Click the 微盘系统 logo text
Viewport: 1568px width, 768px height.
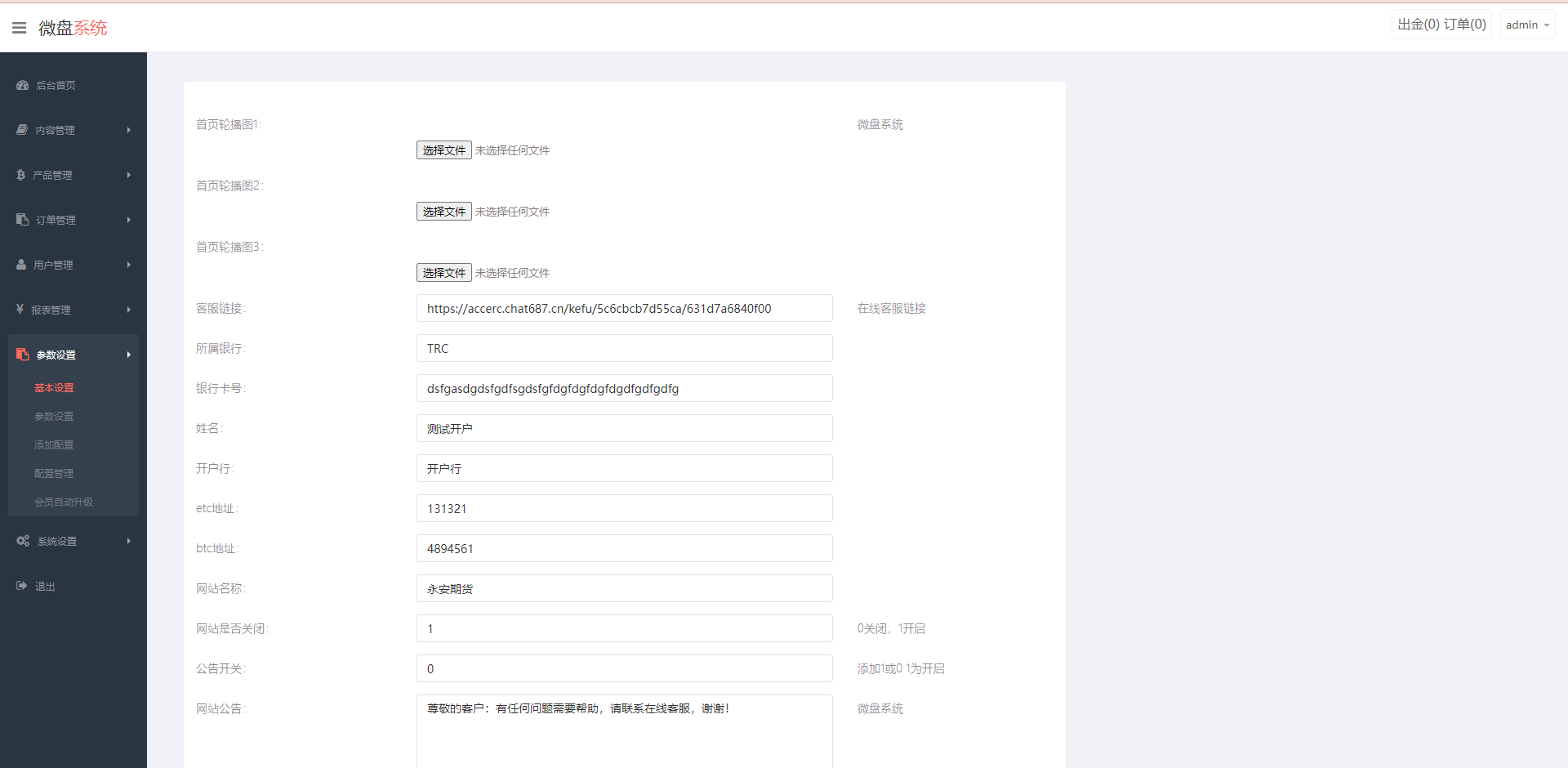click(72, 27)
